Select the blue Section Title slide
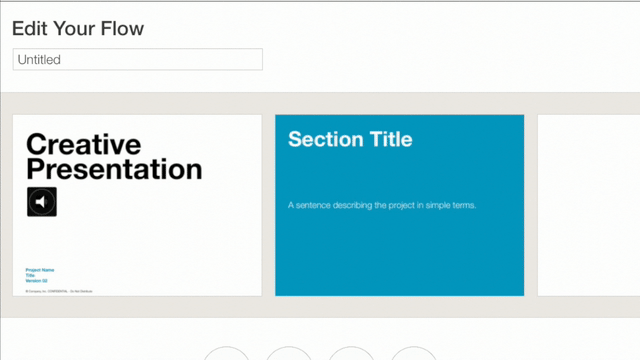Viewport: 640px width, 360px height. (400, 205)
